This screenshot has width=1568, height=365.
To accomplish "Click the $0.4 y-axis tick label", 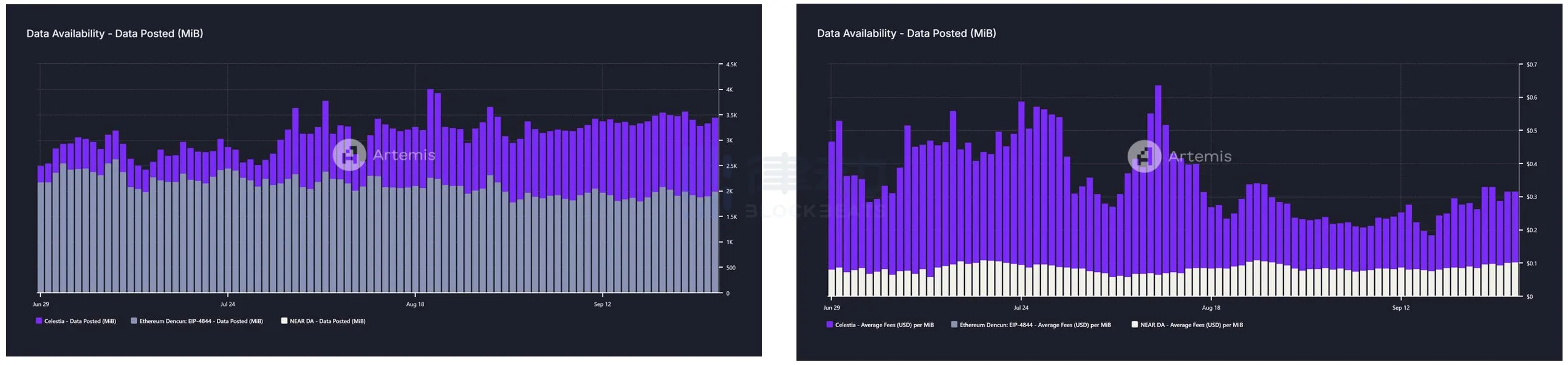I will click(x=1532, y=164).
